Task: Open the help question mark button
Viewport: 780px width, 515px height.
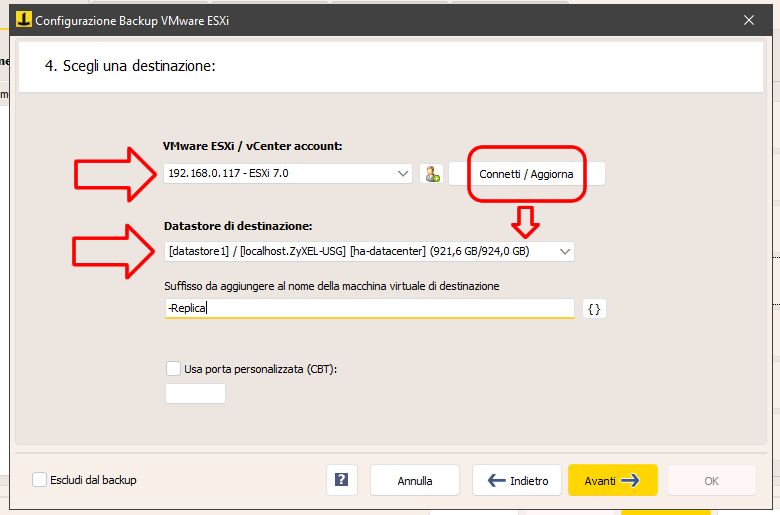Action: click(x=342, y=480)
